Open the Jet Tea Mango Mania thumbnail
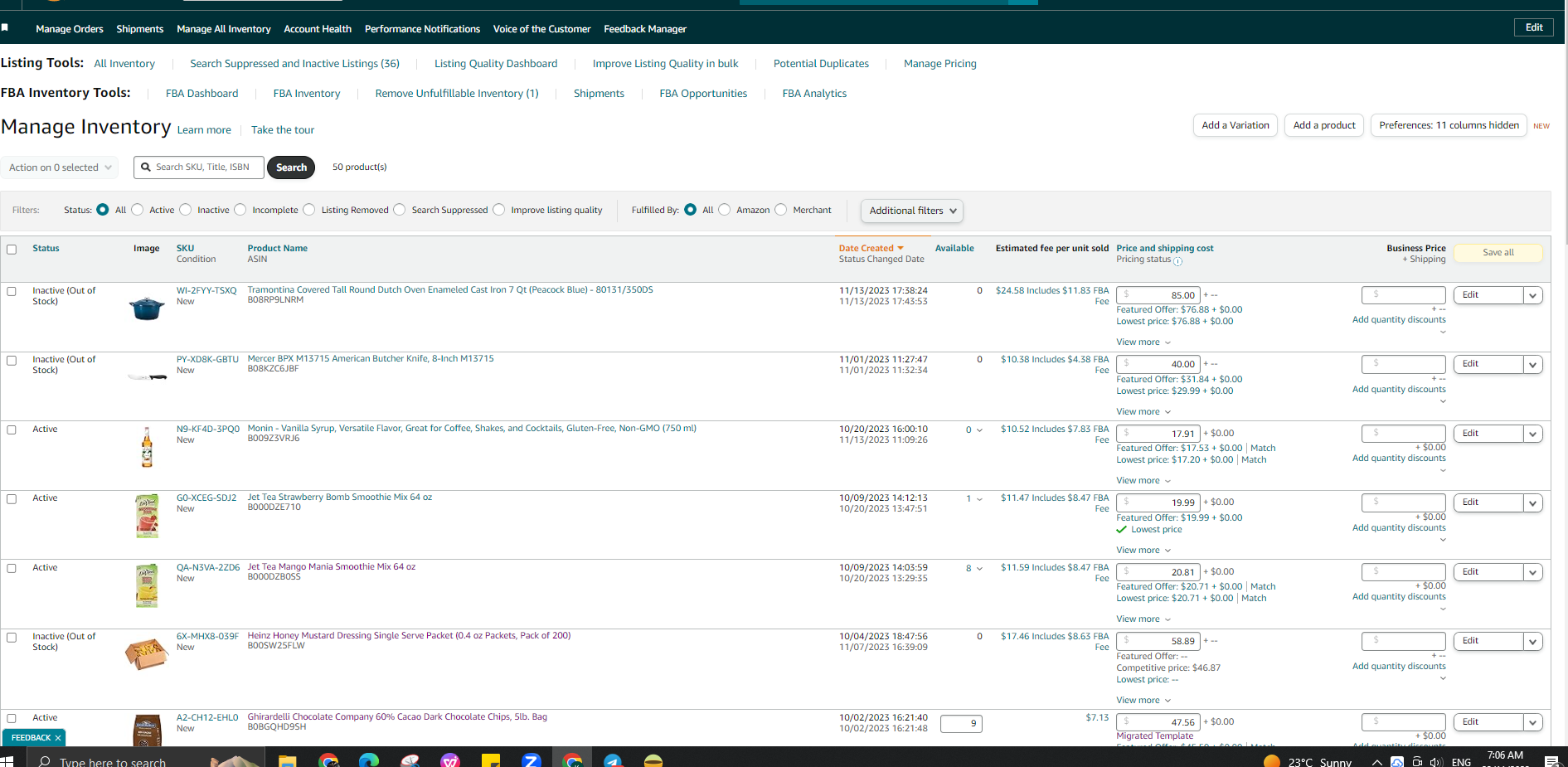This screenshot has height=767, width=1568. (x=147, y=585)
